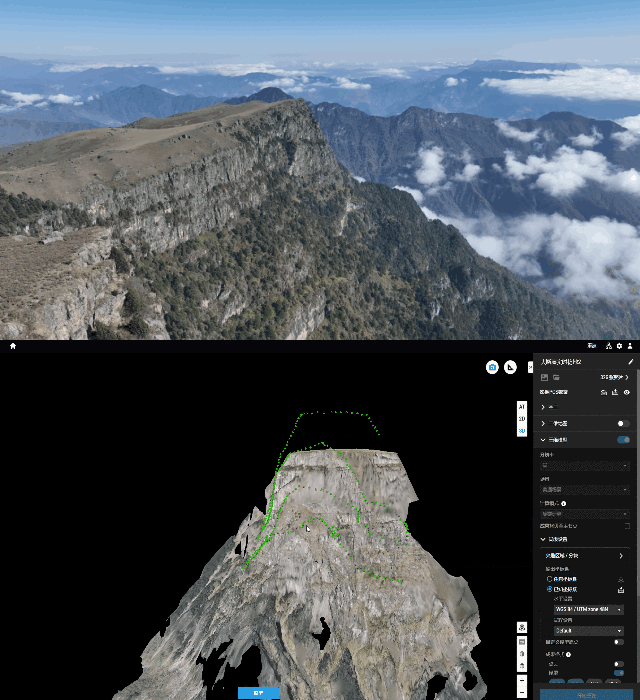640x700 pixels.
Task: Toggle the eye icon for image visibility
Action: [627, 393]
